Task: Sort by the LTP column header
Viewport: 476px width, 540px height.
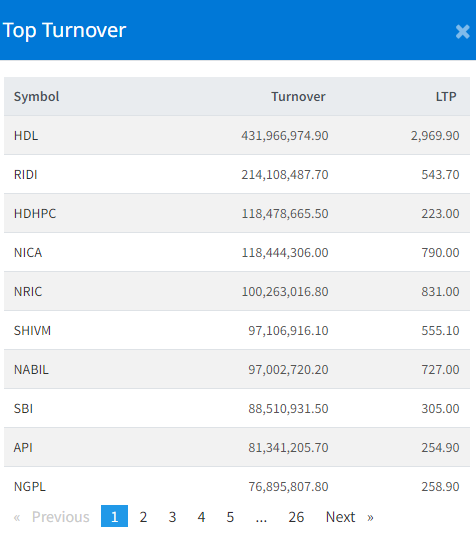Action: pos(446,96)
